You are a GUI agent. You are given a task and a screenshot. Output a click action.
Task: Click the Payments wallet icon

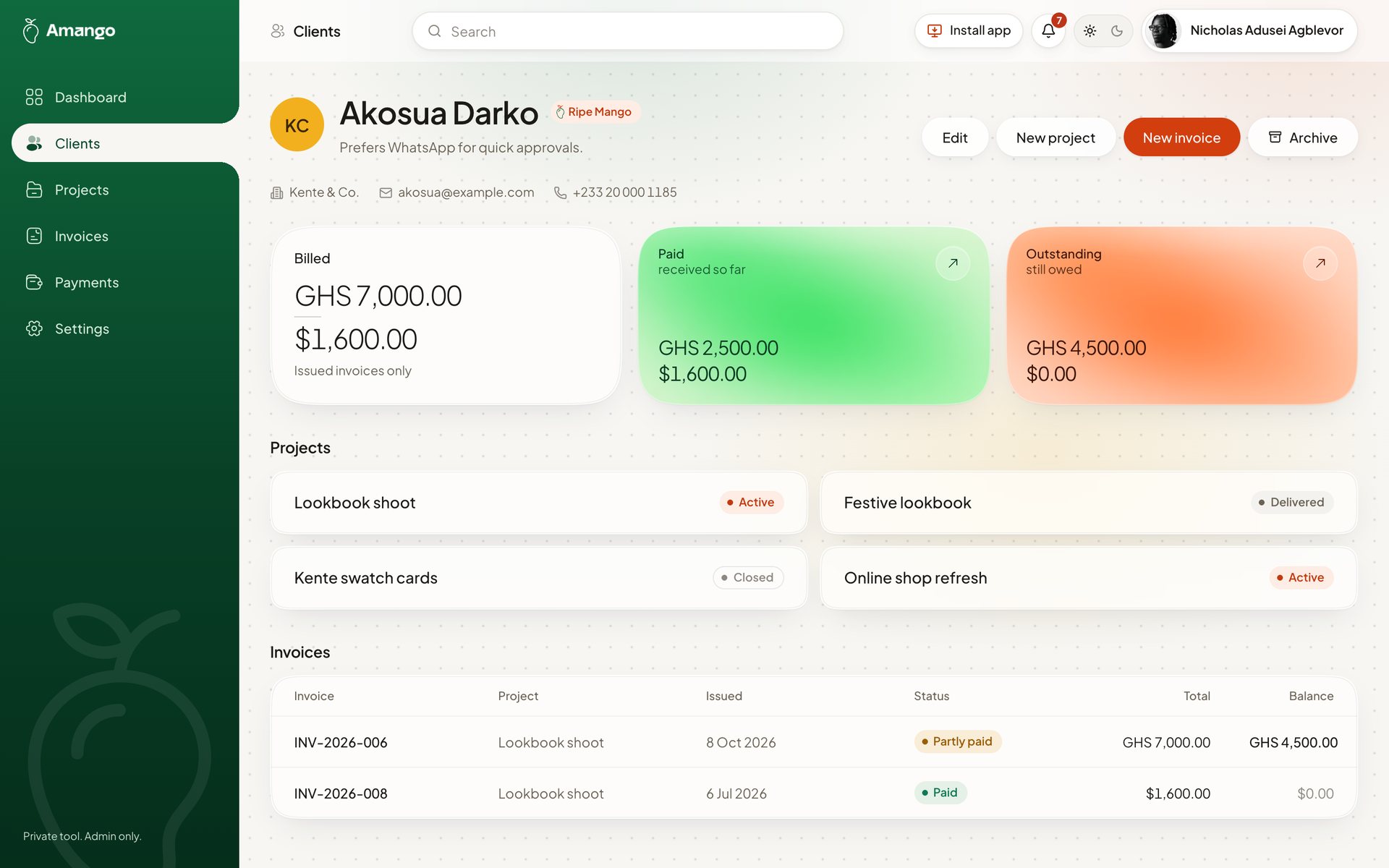point(34,282)
